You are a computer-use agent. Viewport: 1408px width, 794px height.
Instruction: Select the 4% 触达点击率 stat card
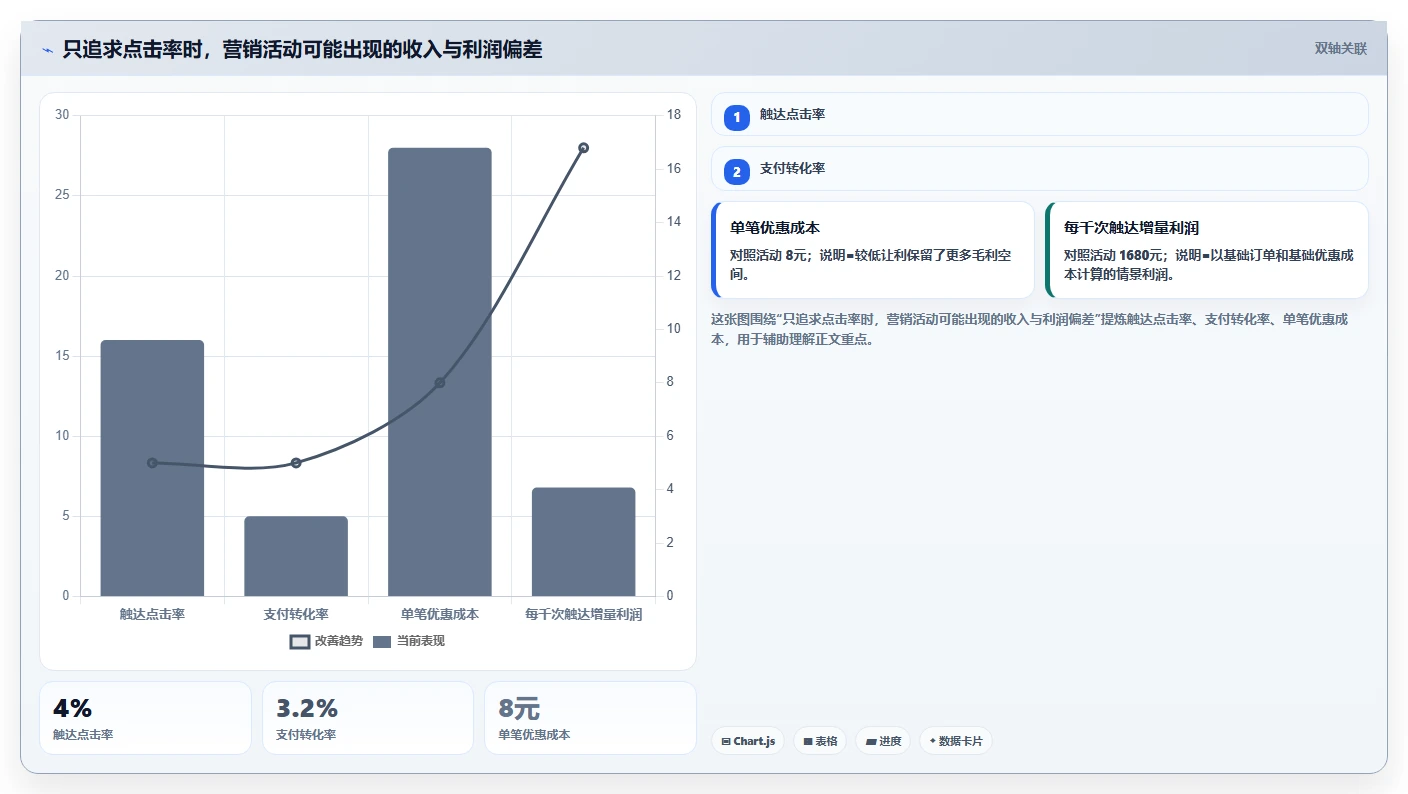pyautogui.click(x=145, y=718)
